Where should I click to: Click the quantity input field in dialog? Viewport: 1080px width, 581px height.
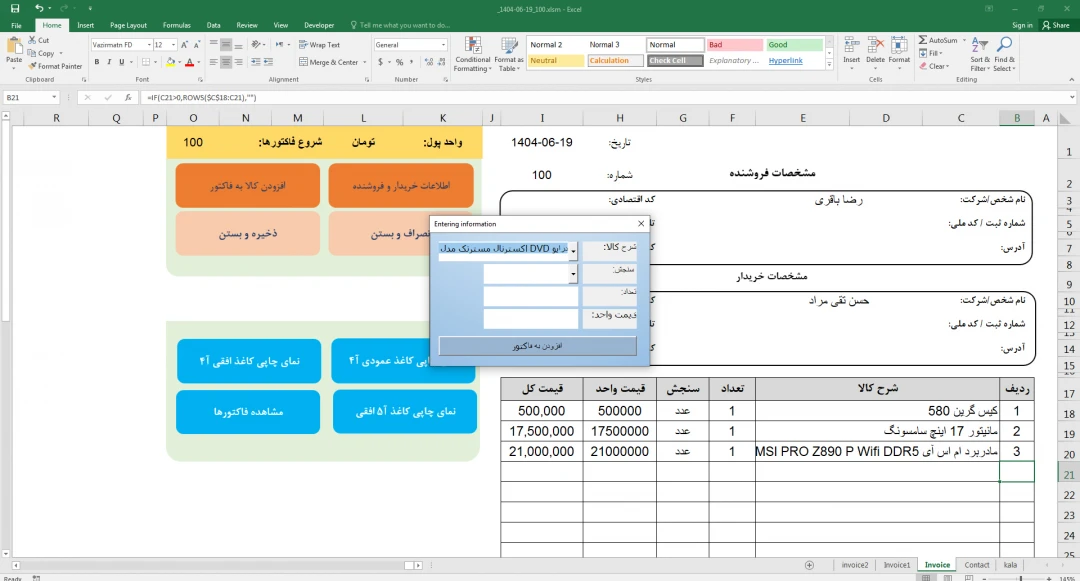(530, 297)
